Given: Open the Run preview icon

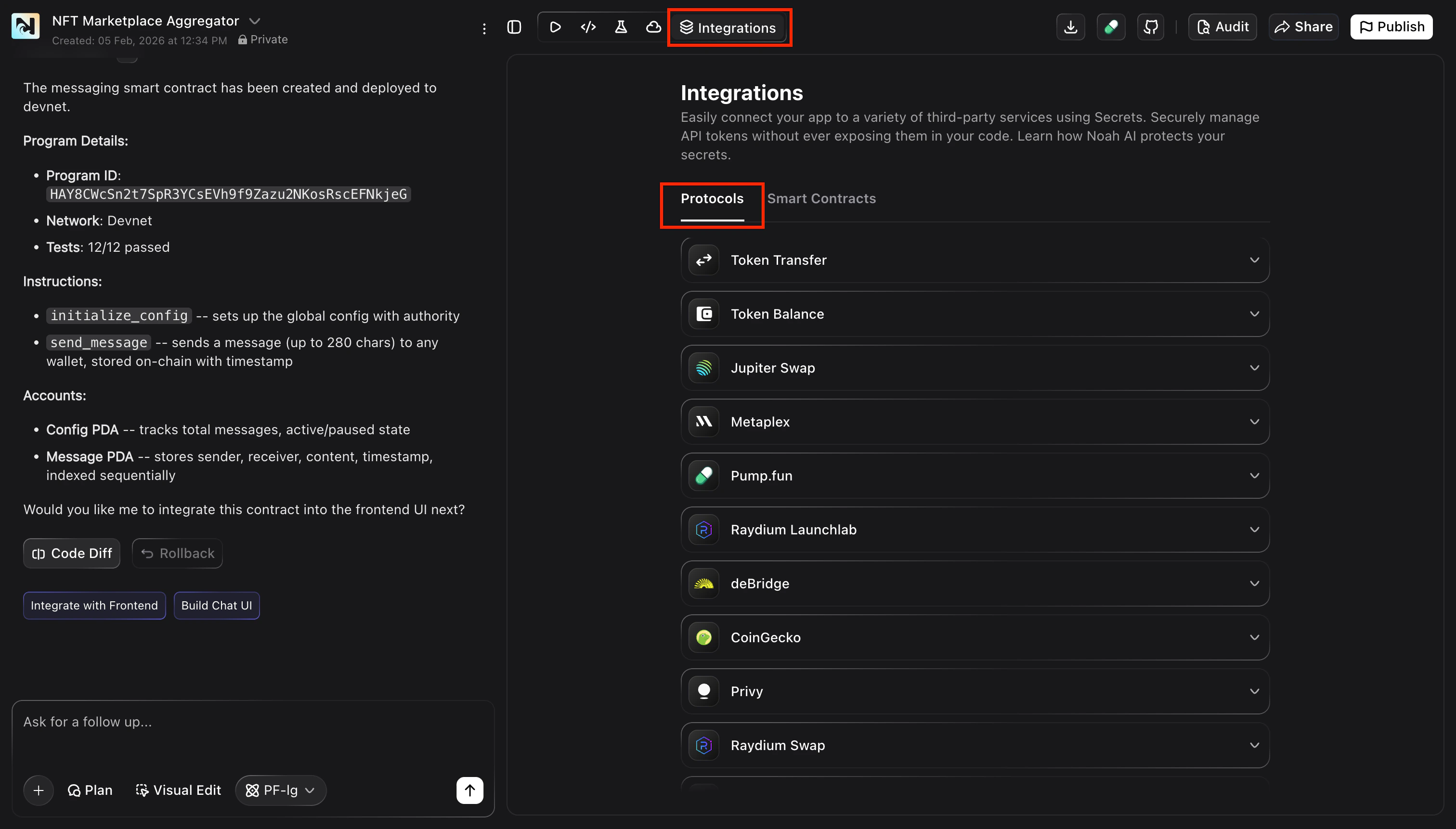Looking at the screenshot, I should pyautogui.click(x=555, y=26).
